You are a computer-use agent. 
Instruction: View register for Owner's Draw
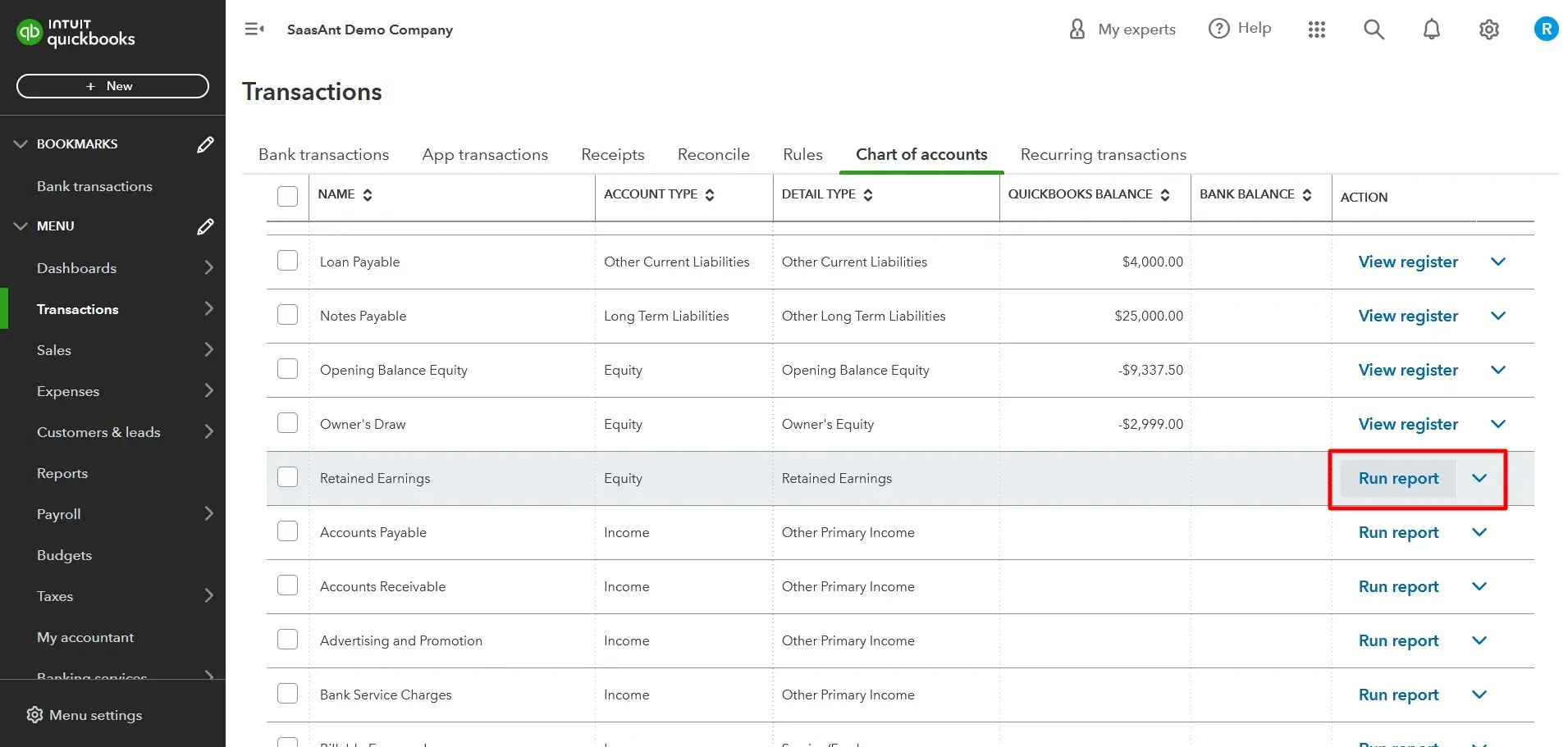[1408, 424]
